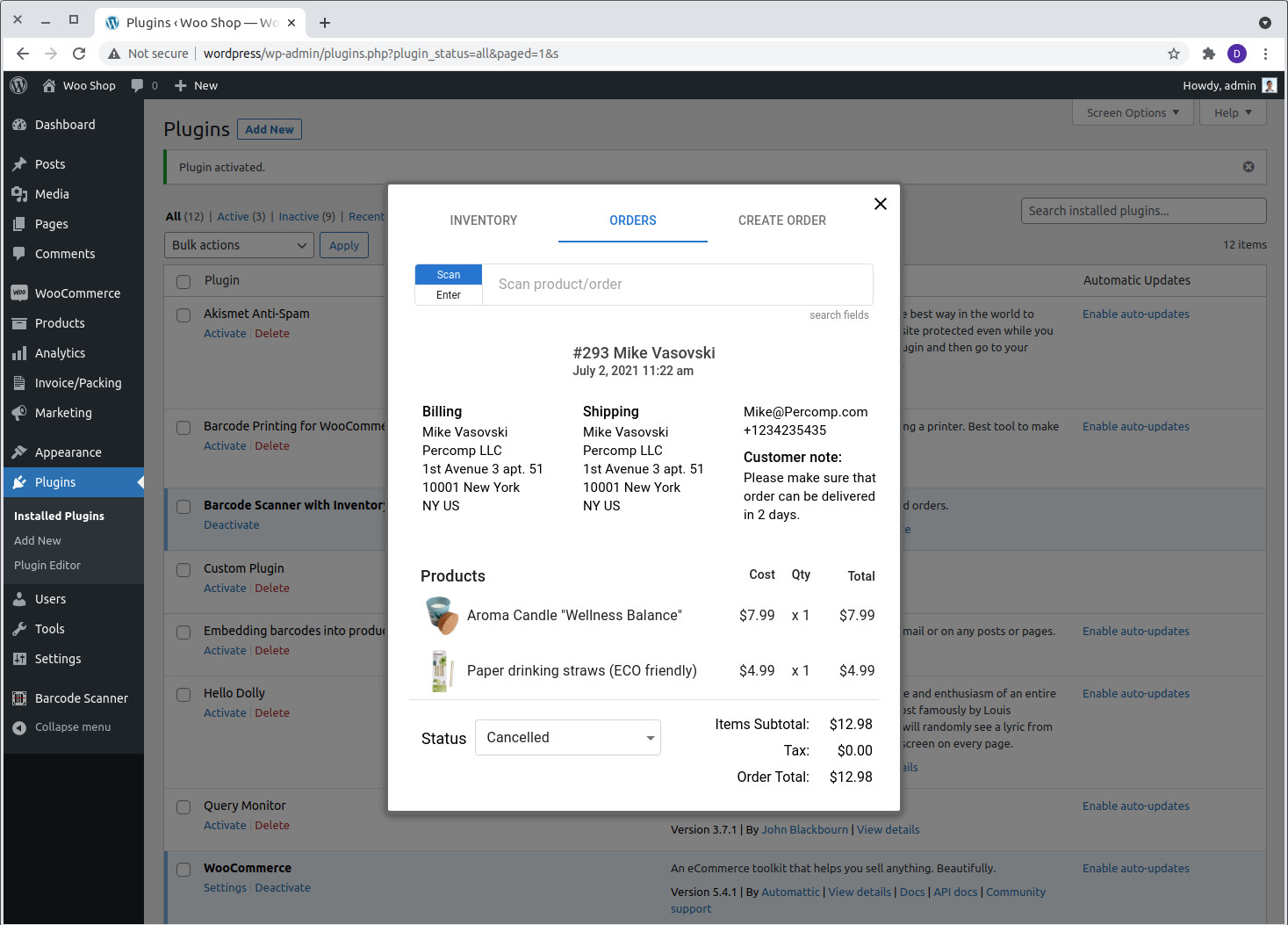Screen dimensions: 1288x925
Task: Toggle the select-all plugins checkbox
Action: coord(183,282)
